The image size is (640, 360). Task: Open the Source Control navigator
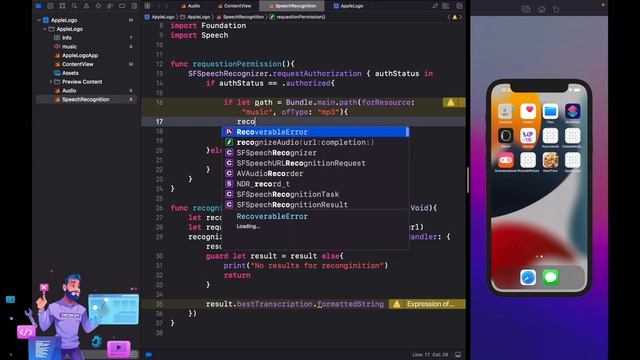pos(50,6)
